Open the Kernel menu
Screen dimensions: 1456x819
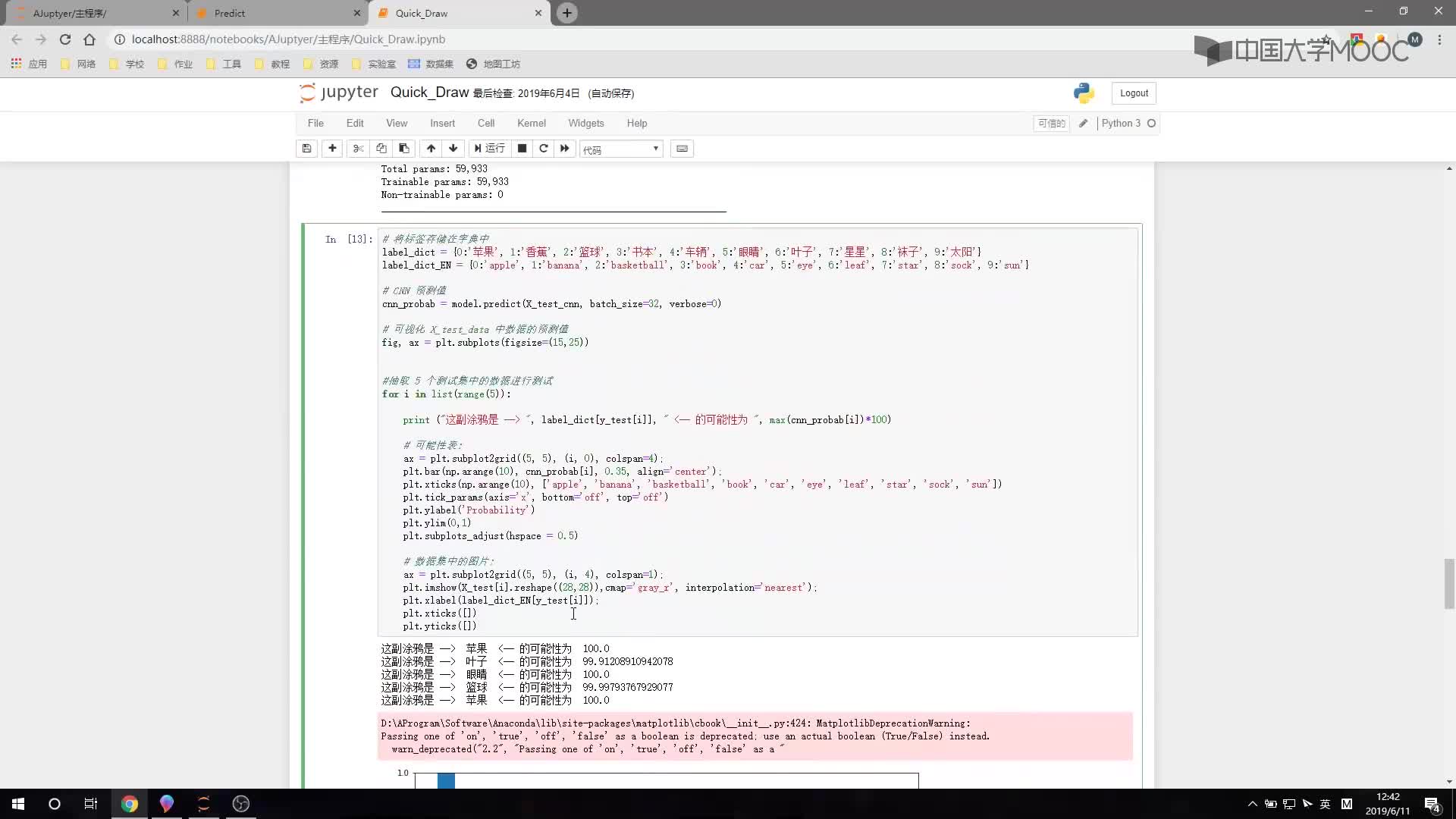click(x=531, y=124)
